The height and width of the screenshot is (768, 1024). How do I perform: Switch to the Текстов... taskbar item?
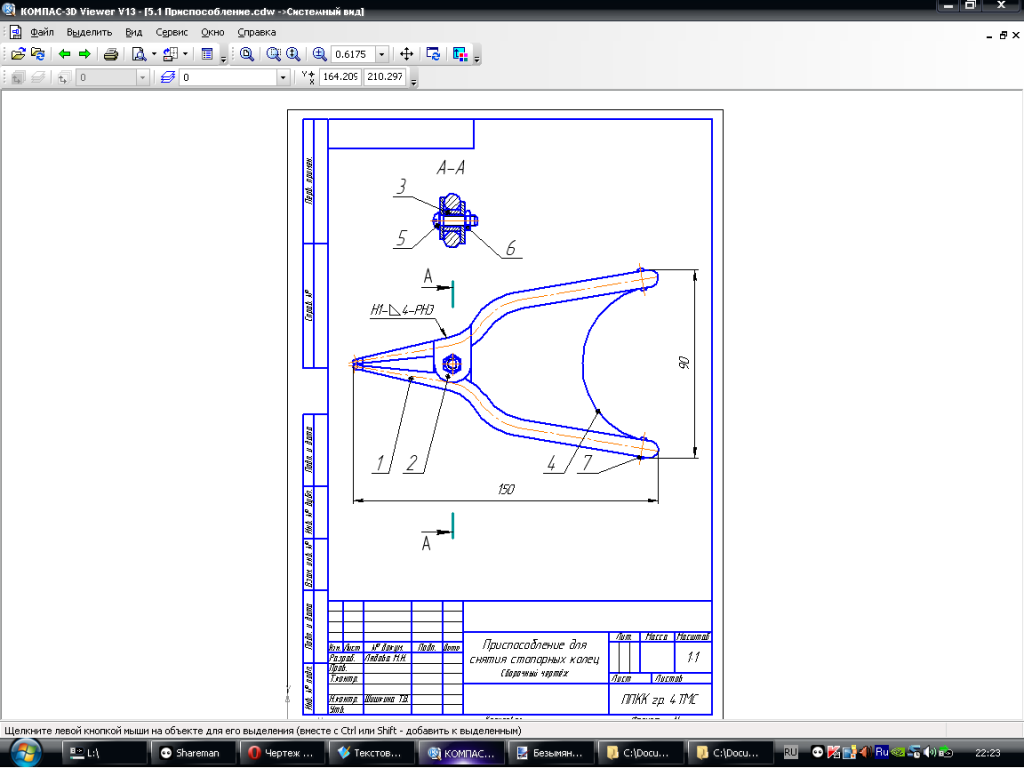point(371,753)
